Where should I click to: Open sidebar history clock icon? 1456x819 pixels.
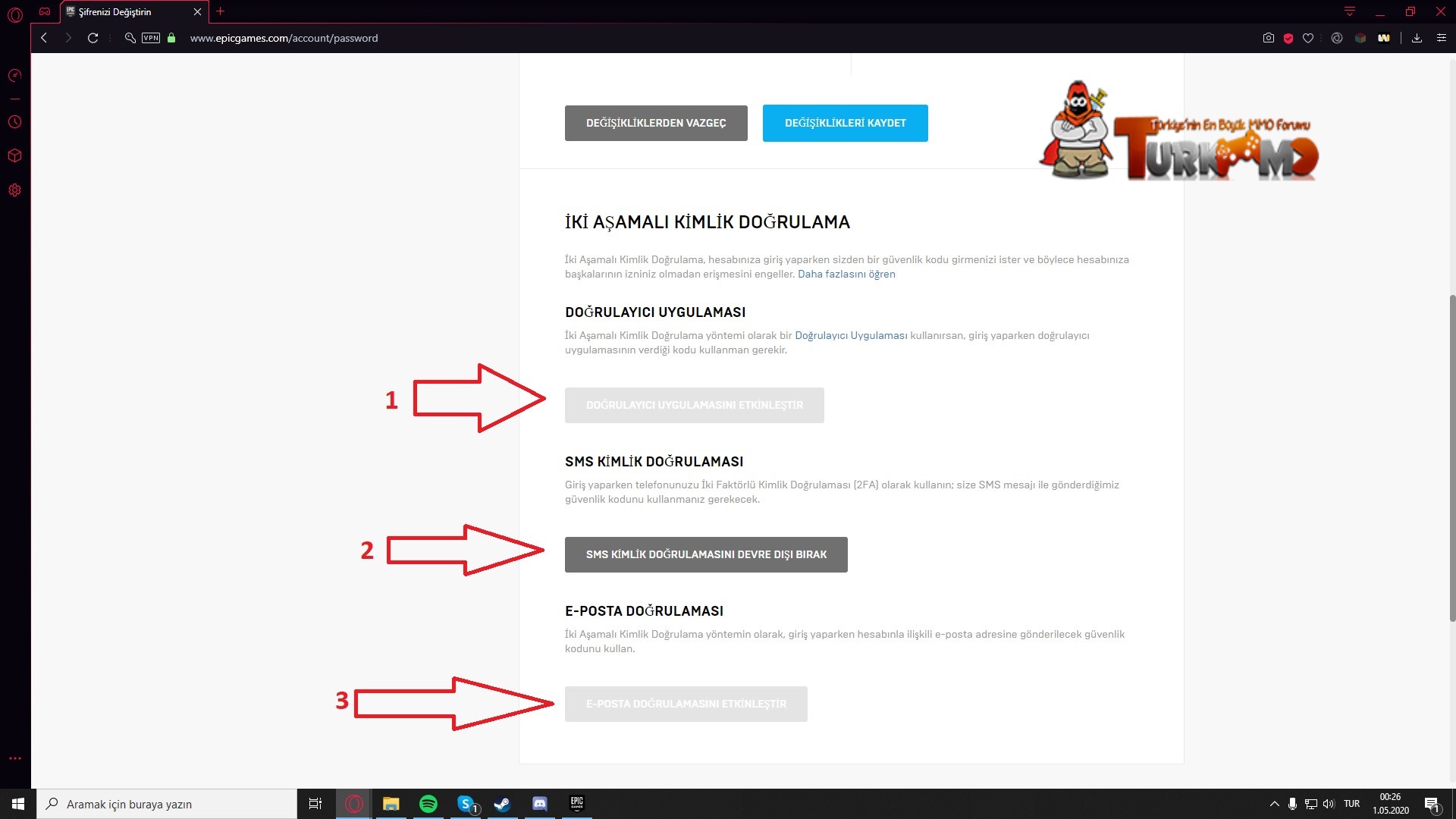tap(14, 122)
